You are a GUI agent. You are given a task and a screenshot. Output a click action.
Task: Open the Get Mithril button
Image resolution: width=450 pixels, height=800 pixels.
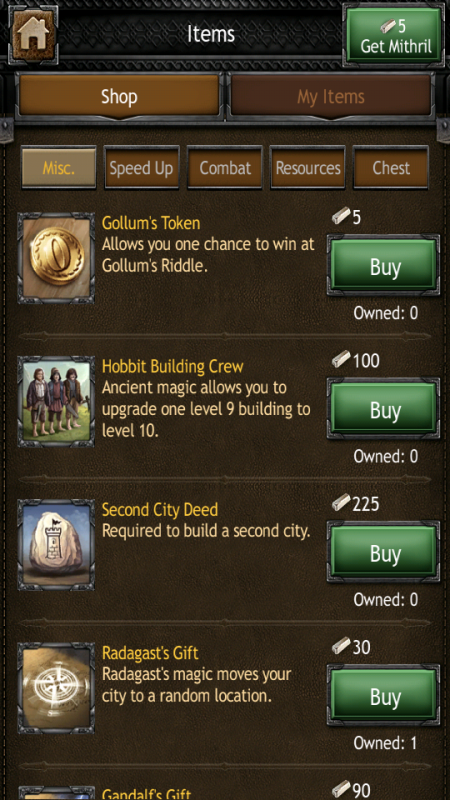click(x=395, y=35)
